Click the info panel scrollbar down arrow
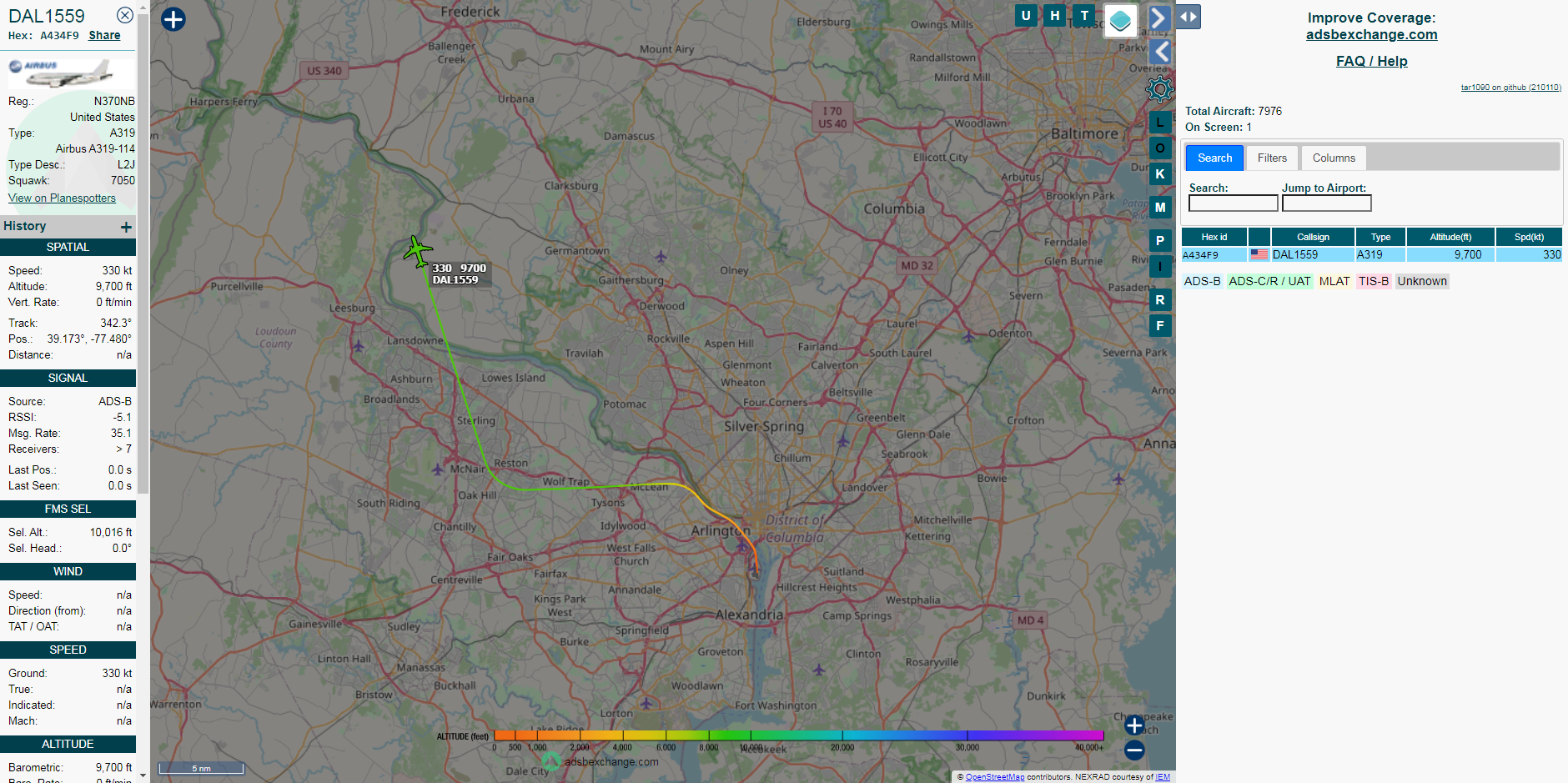 tap(143, 775)
